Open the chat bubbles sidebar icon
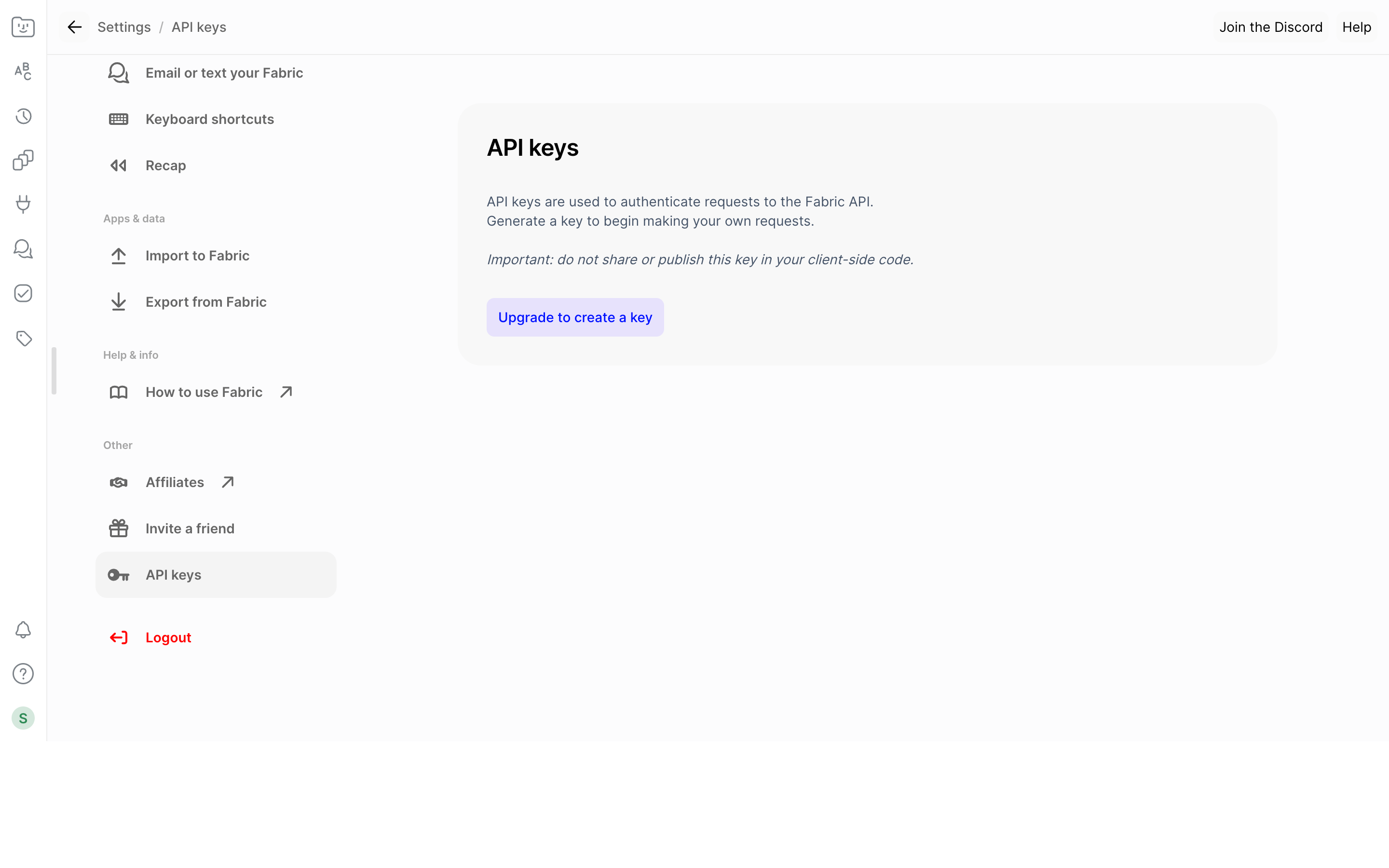Screen dimensions: 1389x868 [23, 248]
